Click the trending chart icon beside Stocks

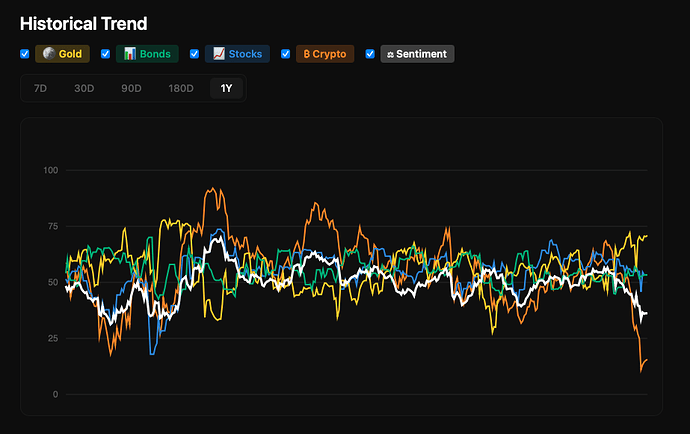(218, 54)
